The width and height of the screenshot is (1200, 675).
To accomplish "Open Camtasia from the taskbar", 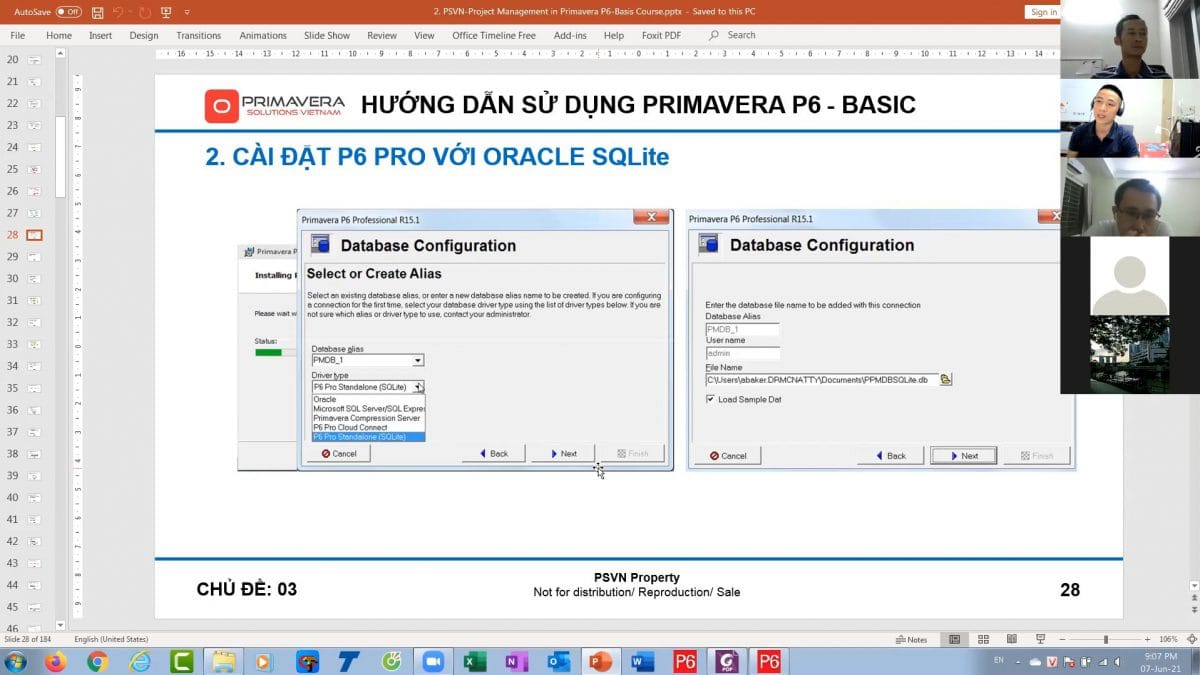I will coord(181,661).
